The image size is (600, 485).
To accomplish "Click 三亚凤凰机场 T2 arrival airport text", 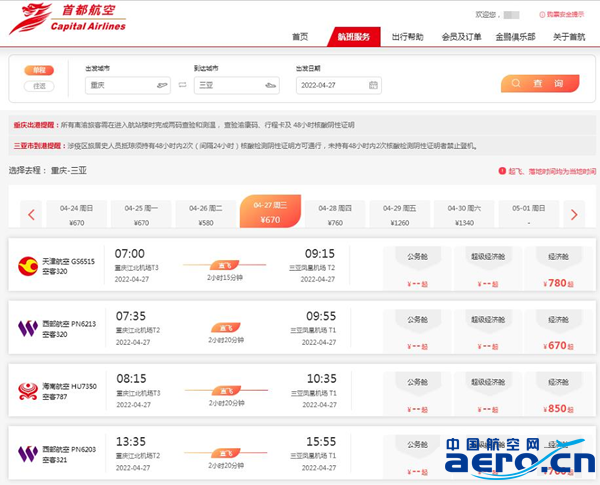I will click(312, 268).
